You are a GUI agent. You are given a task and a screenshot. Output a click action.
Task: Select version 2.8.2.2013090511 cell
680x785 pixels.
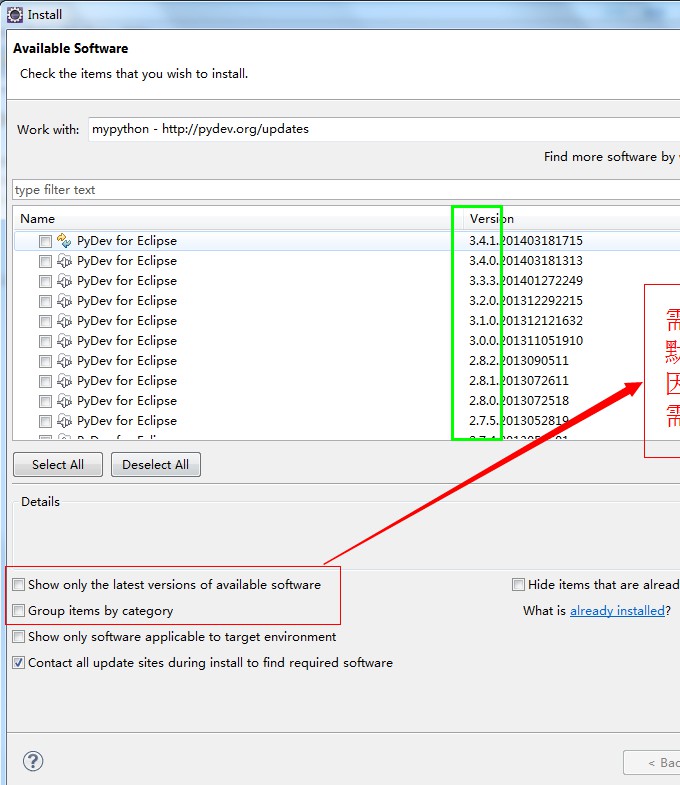coord(519,361)
